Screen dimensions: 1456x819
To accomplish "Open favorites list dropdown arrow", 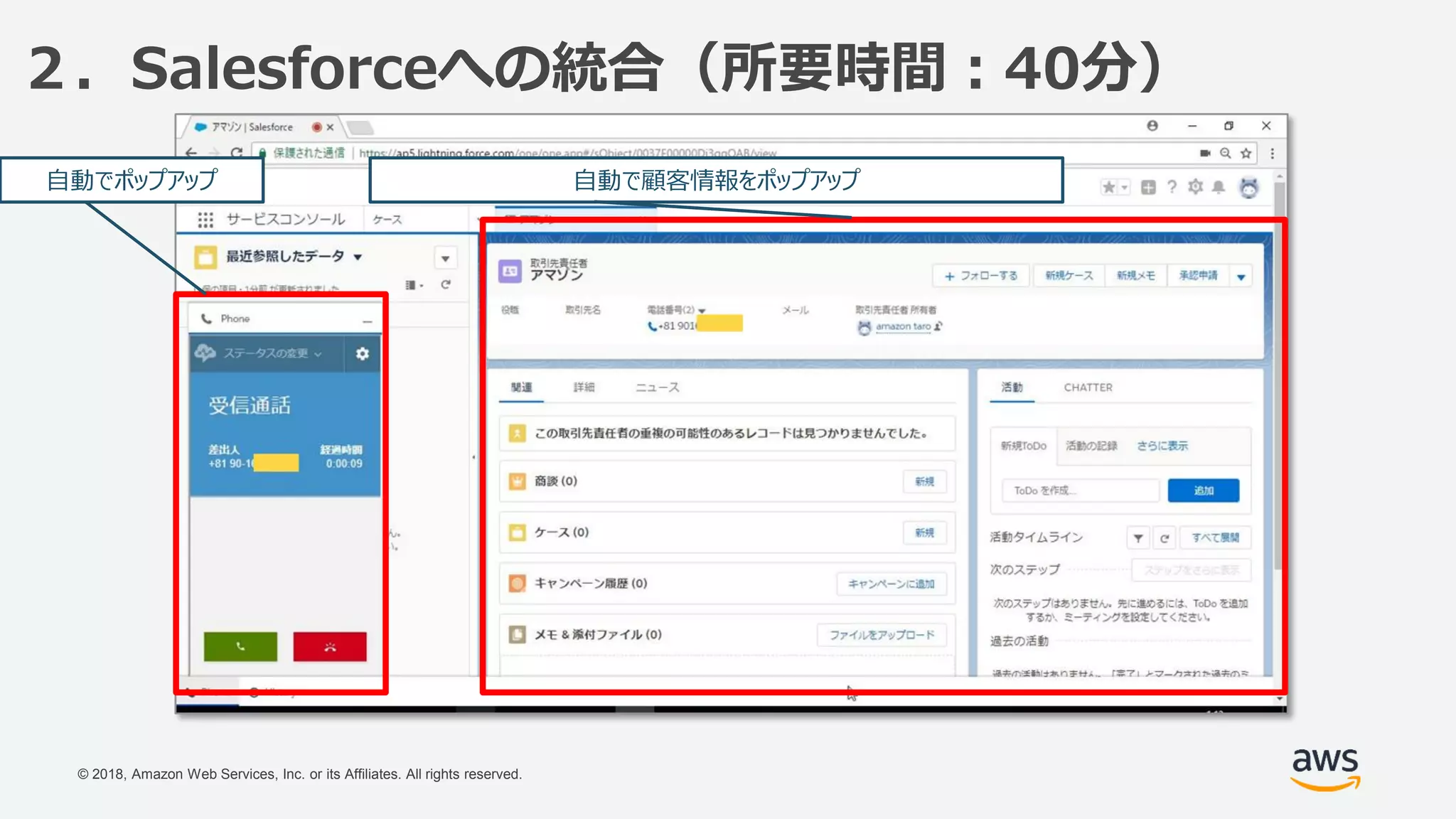I will (x=1125, y=188).
